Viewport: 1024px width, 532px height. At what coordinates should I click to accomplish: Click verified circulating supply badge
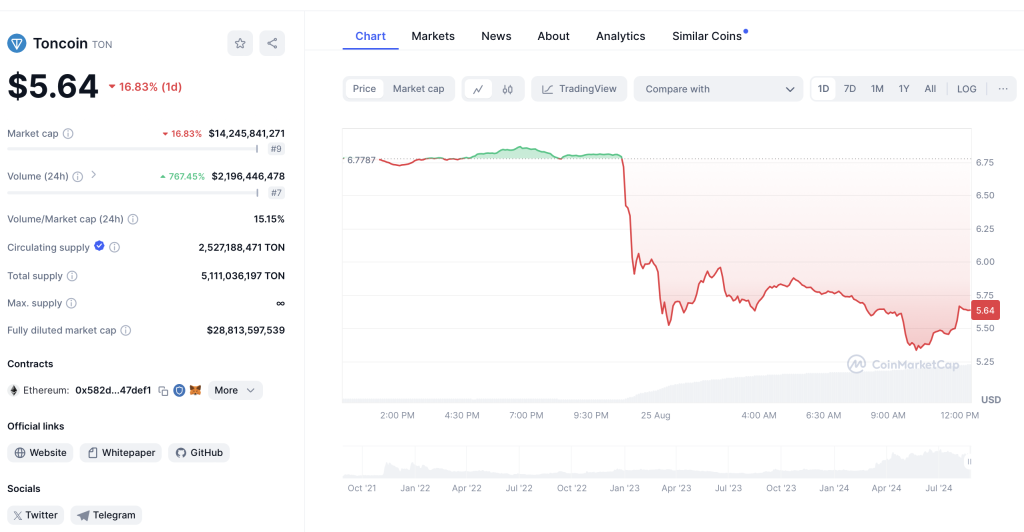[x=99, y=246]
